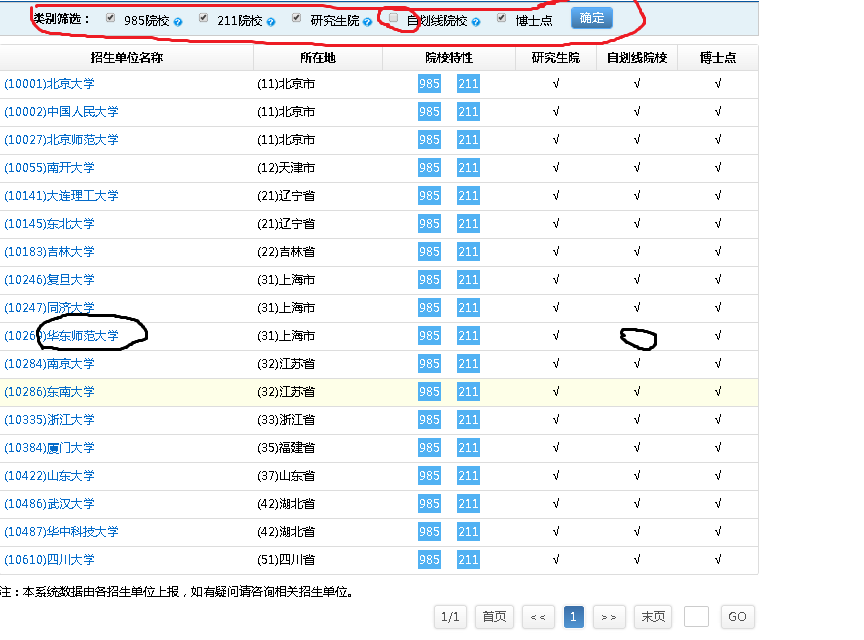864x640 pixels.
Task: Uncheck the 985院校 checkbox
Action: (111, 18)
